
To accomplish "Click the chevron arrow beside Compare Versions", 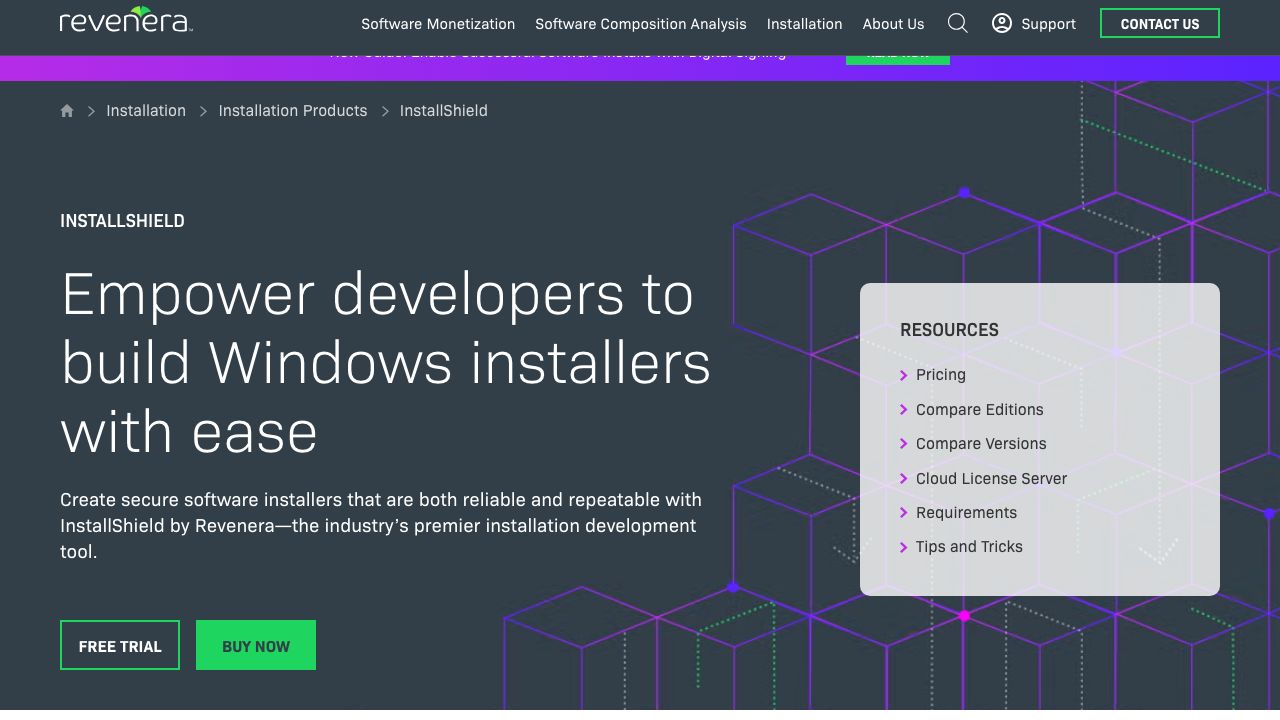I will click(904, 444).
